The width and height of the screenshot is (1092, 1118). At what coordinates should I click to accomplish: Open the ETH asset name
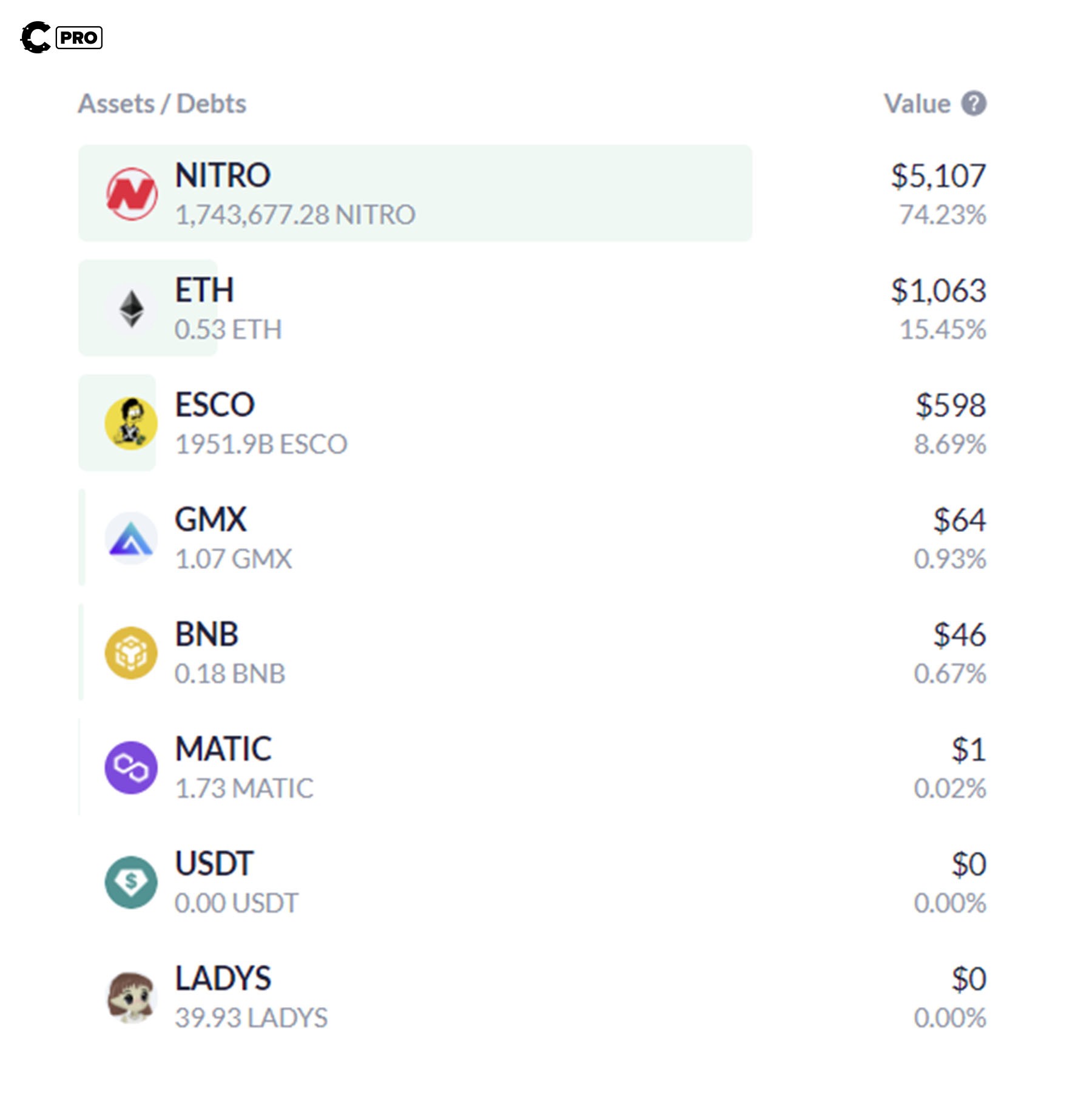[204, 290]
